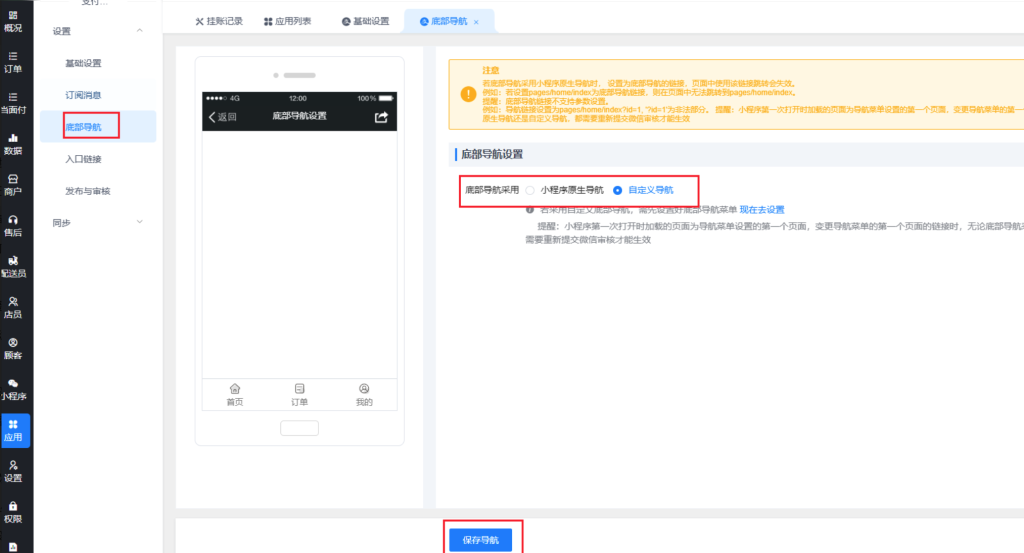Image resolution: width=1024 pixels, height=553 pixels.
Task: Close the 底部导航 tab
Action: 476,21
